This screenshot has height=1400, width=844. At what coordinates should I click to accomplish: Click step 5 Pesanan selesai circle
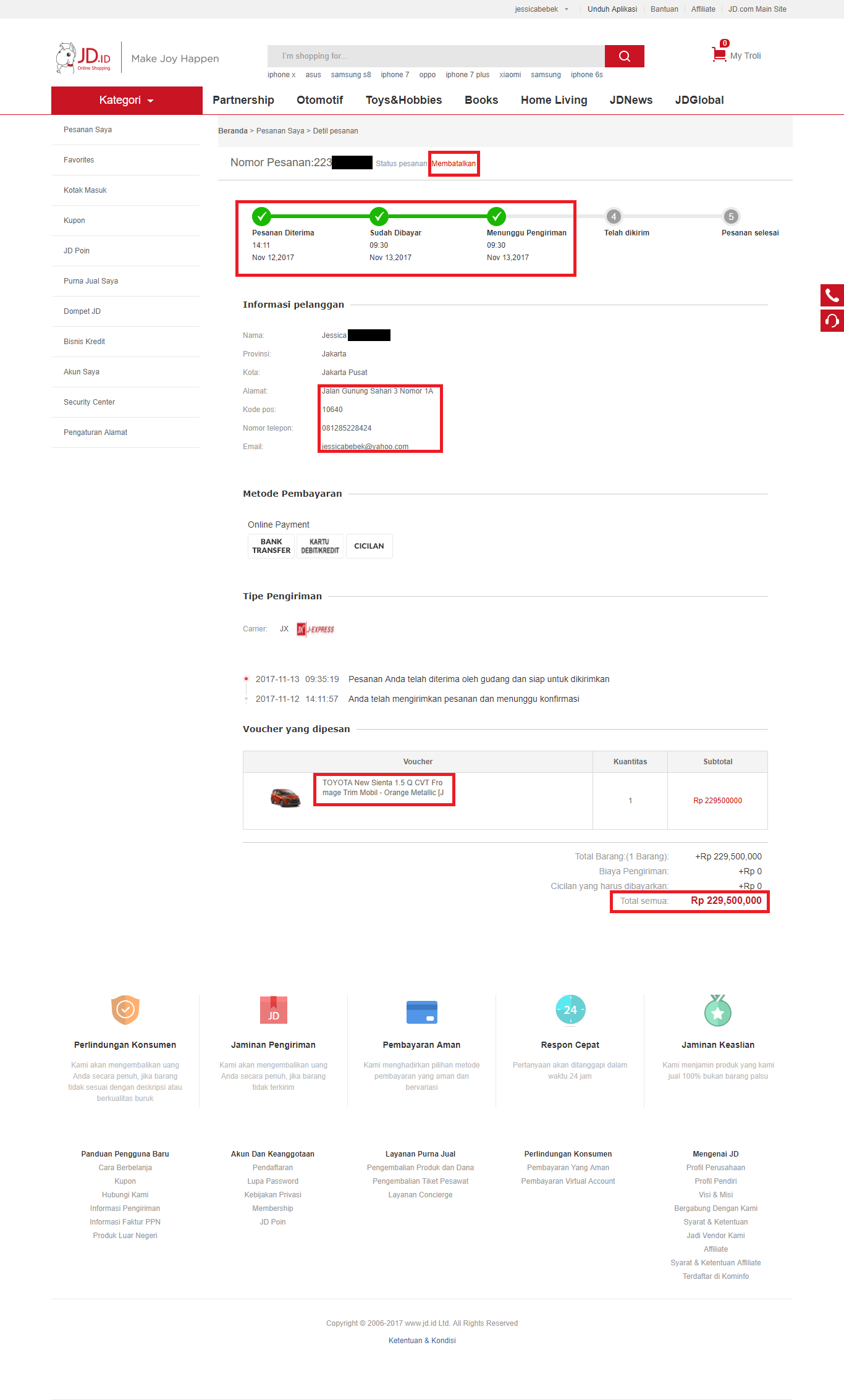731,216
